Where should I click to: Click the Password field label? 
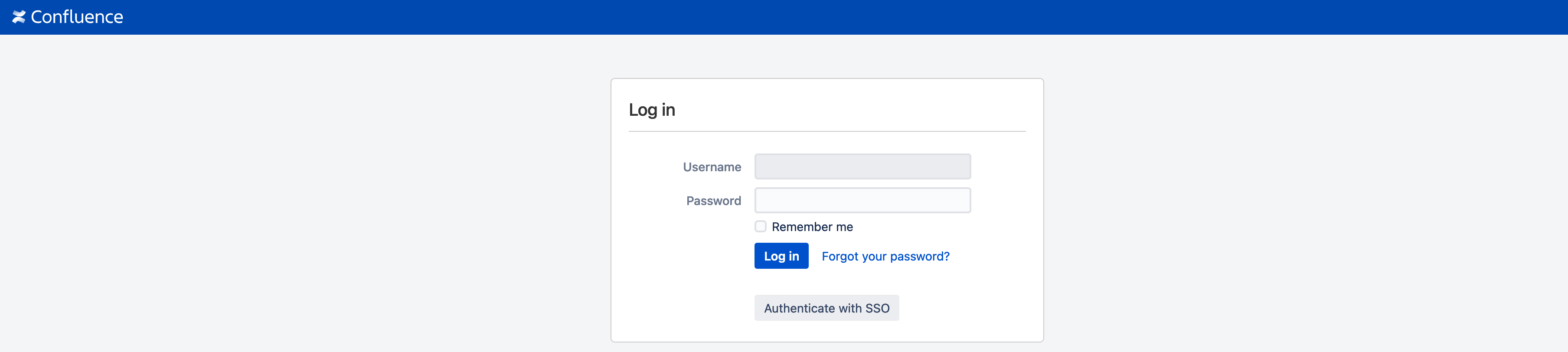point(713,201)
